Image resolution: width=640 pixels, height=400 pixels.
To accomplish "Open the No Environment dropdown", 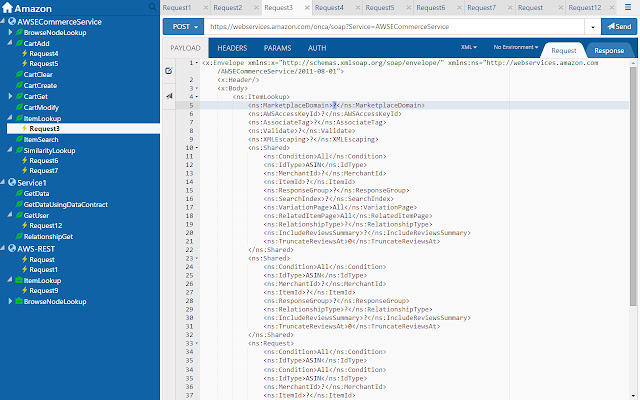I will [x=514, y=47].
